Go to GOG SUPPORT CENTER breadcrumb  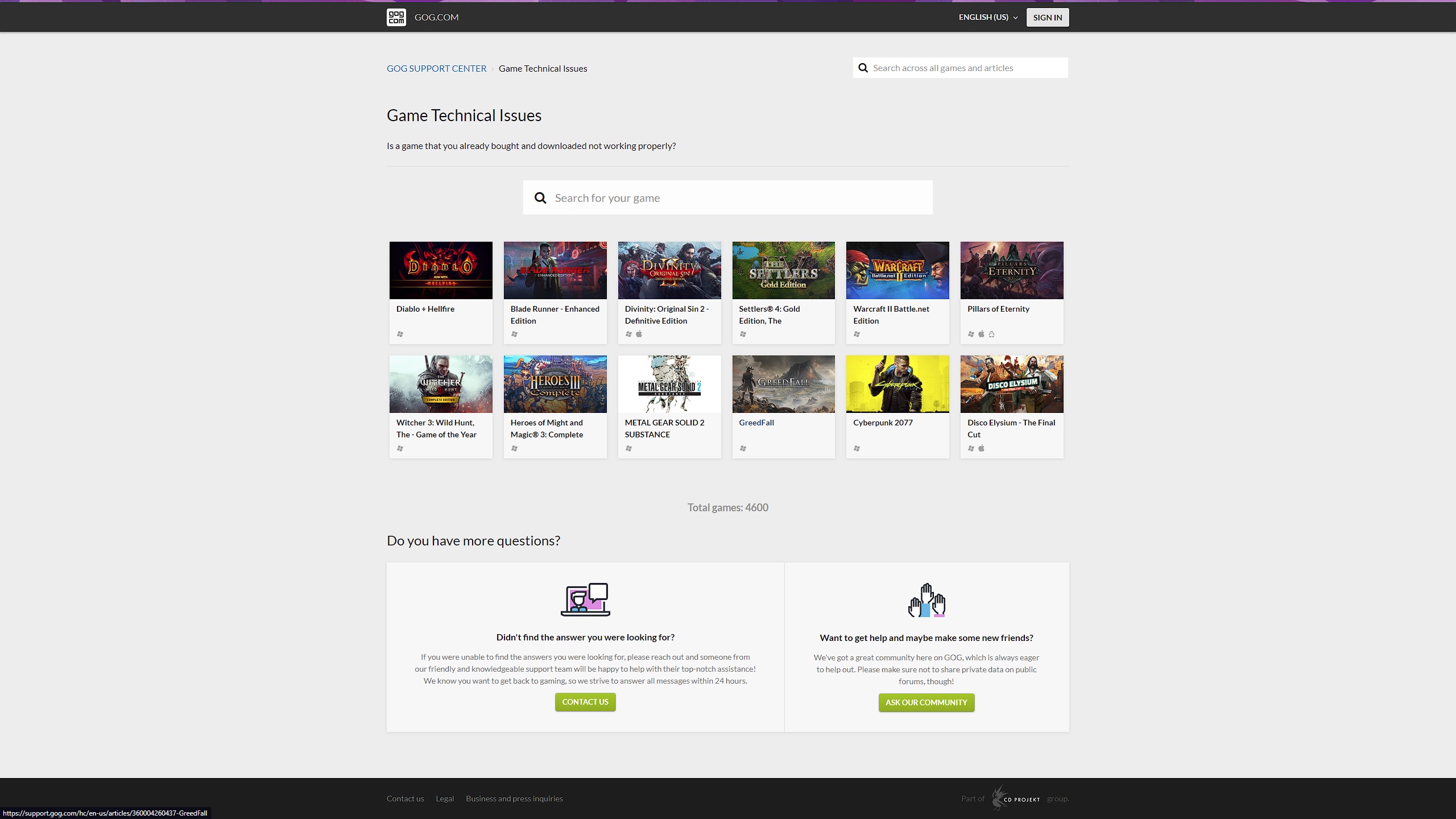click(x=436, y=68)
